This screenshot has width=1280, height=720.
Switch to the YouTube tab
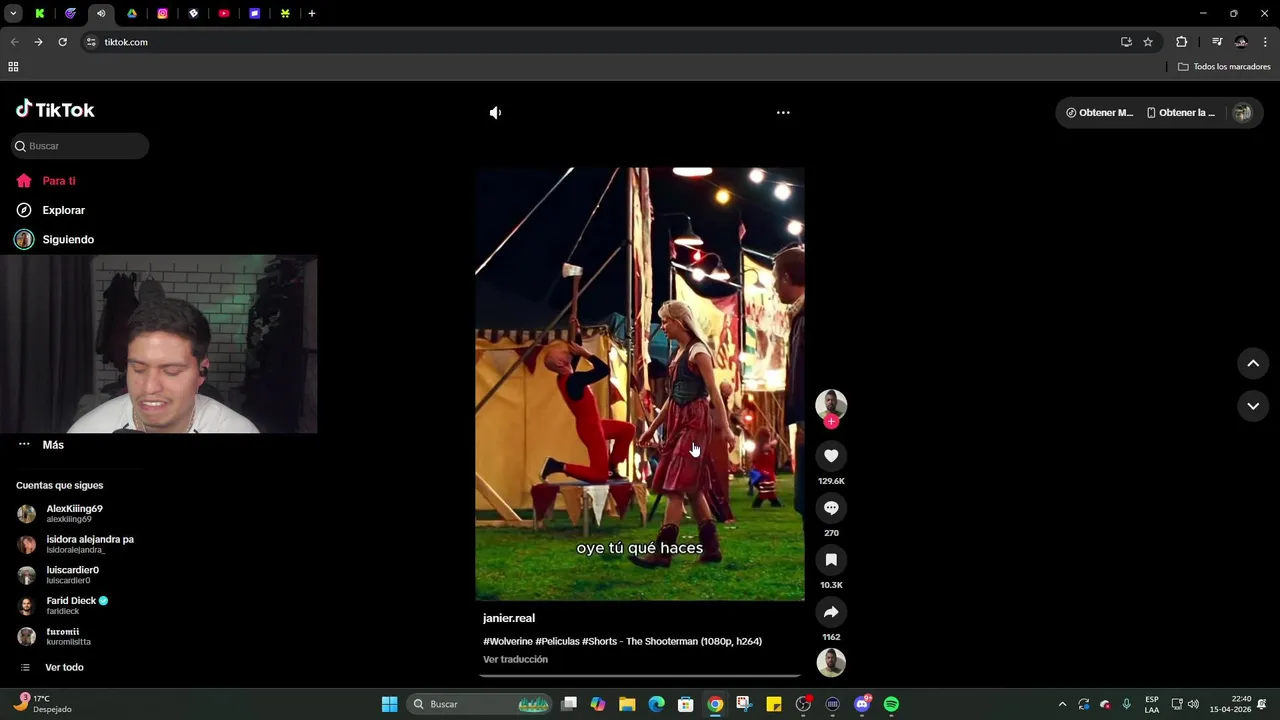click(x=224, y=14)
